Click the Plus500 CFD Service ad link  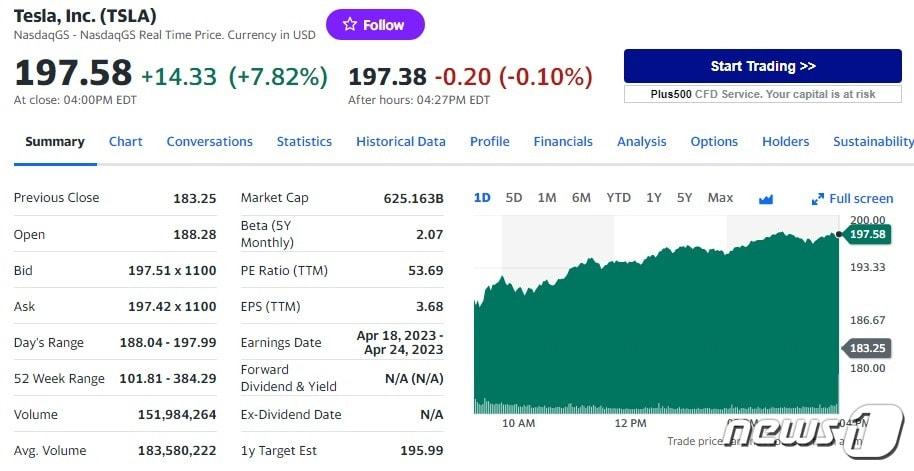click(x=762, y=94)
